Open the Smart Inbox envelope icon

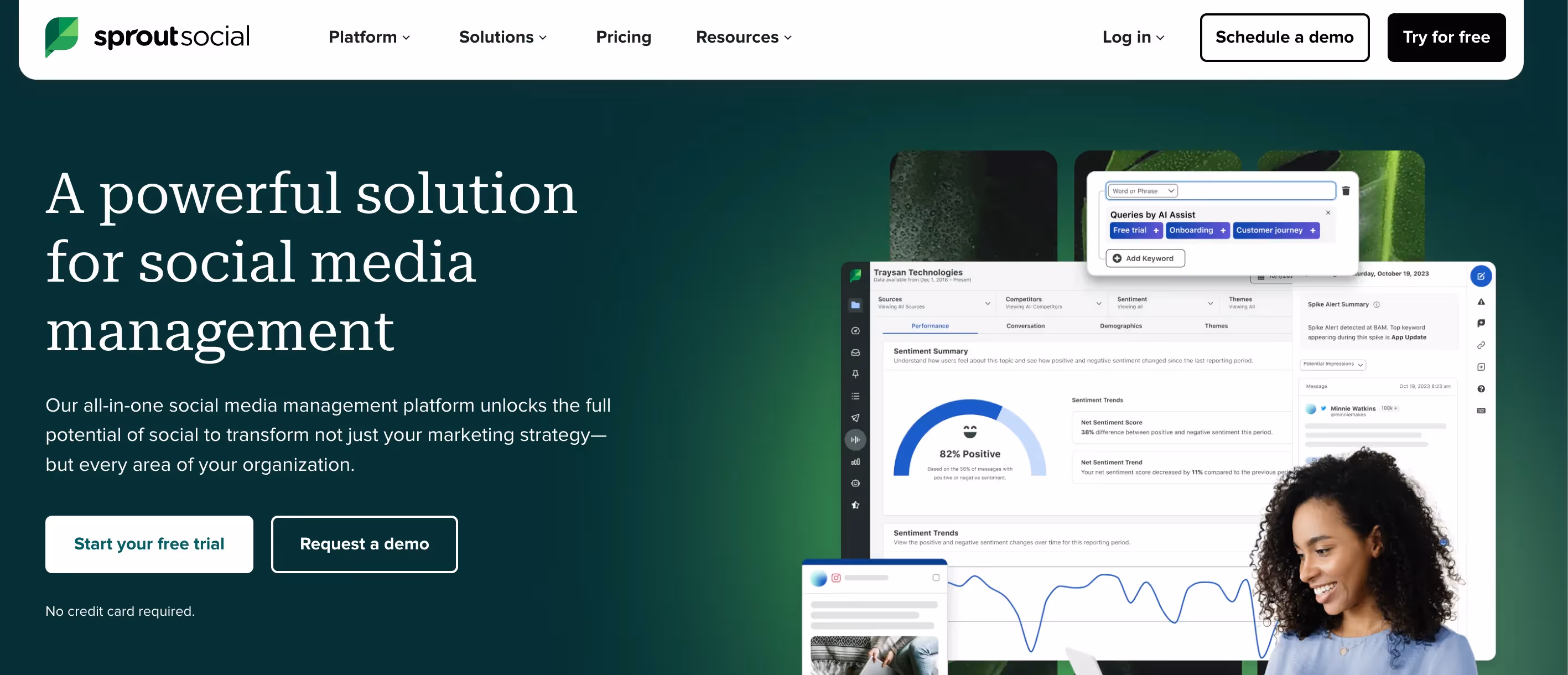pos(856,352)
